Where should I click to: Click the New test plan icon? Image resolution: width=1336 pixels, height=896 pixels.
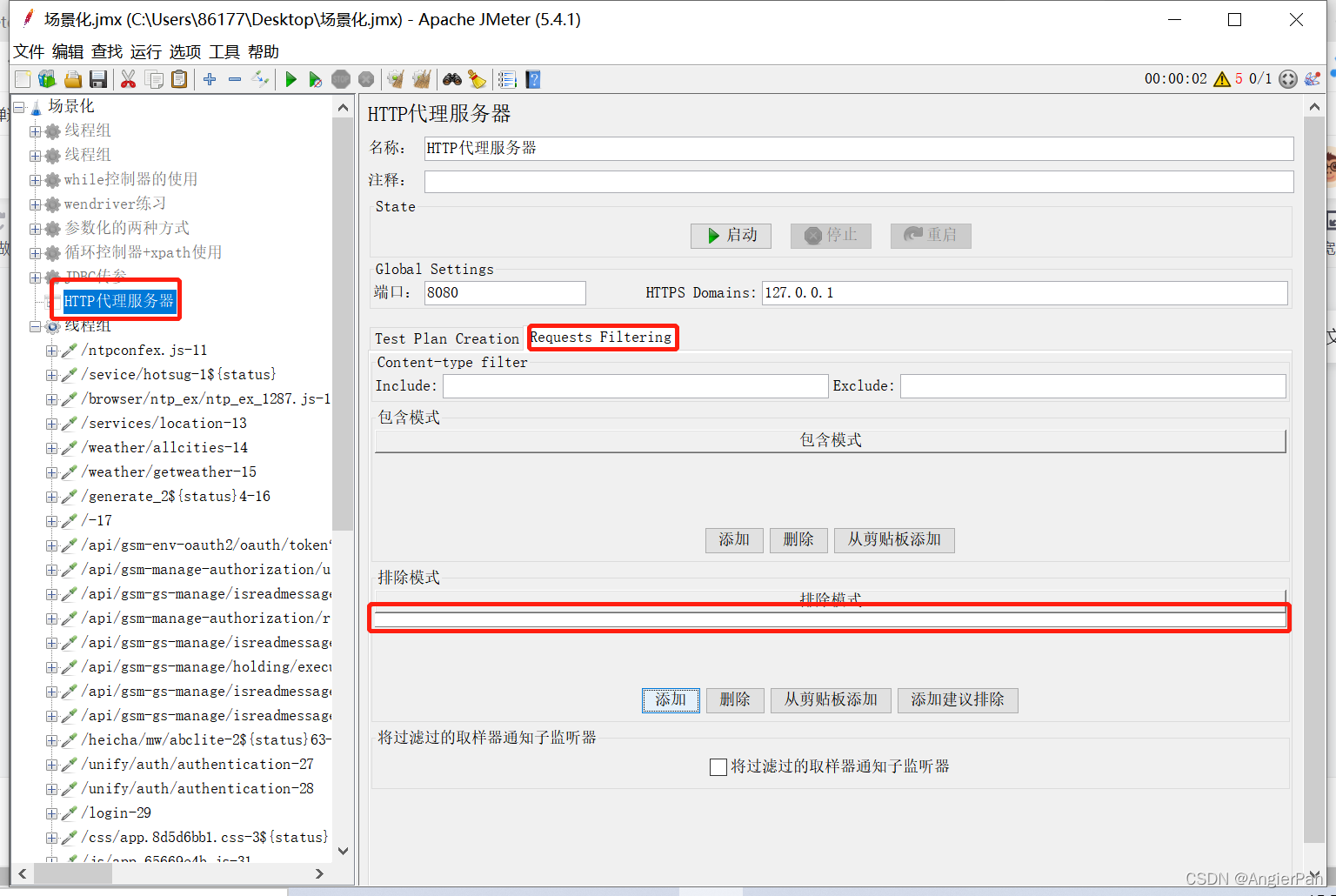click(x=23, y=79)
